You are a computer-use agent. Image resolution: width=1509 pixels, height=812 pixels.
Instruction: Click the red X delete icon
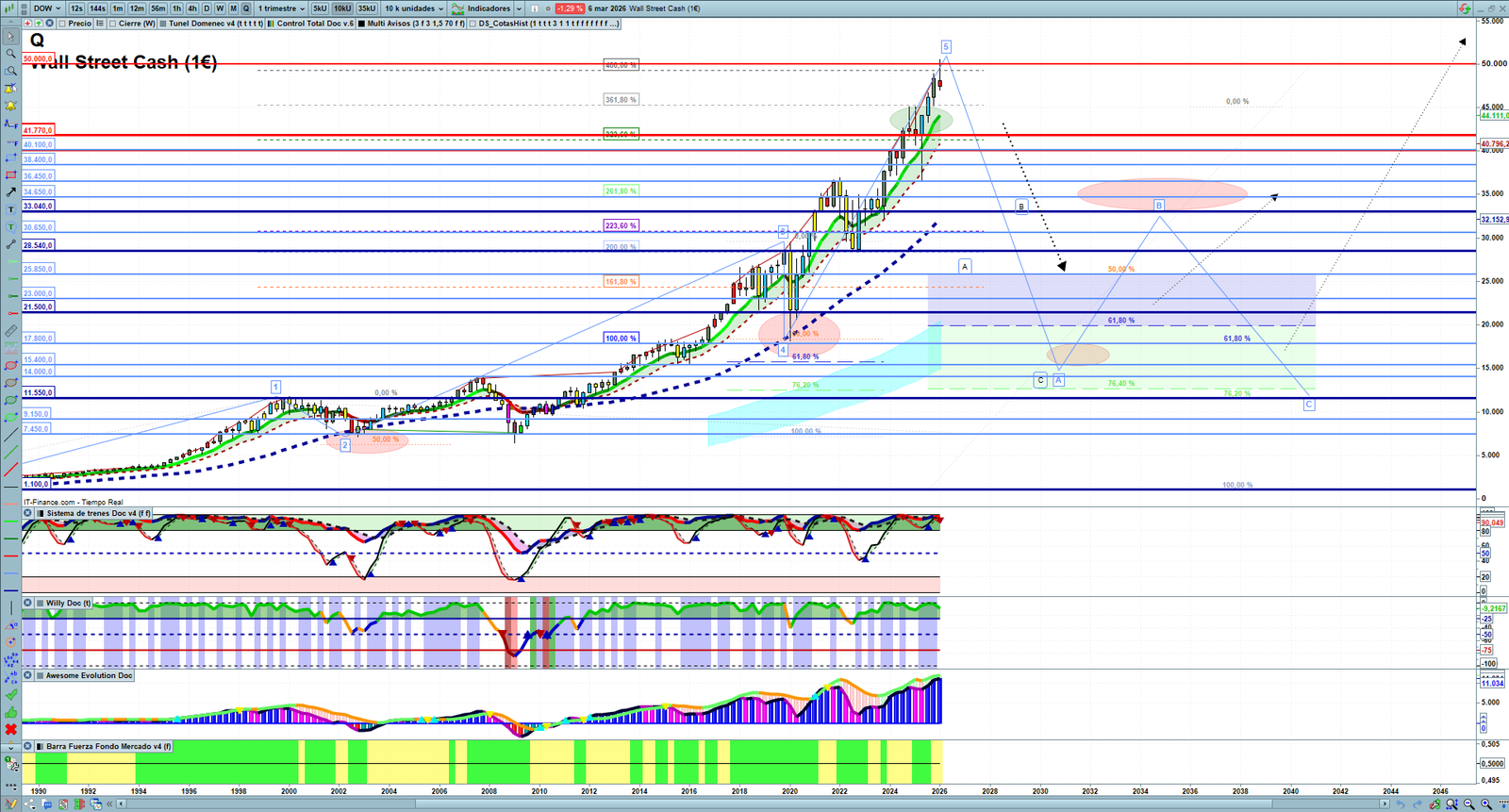click(x=10, y=729)
